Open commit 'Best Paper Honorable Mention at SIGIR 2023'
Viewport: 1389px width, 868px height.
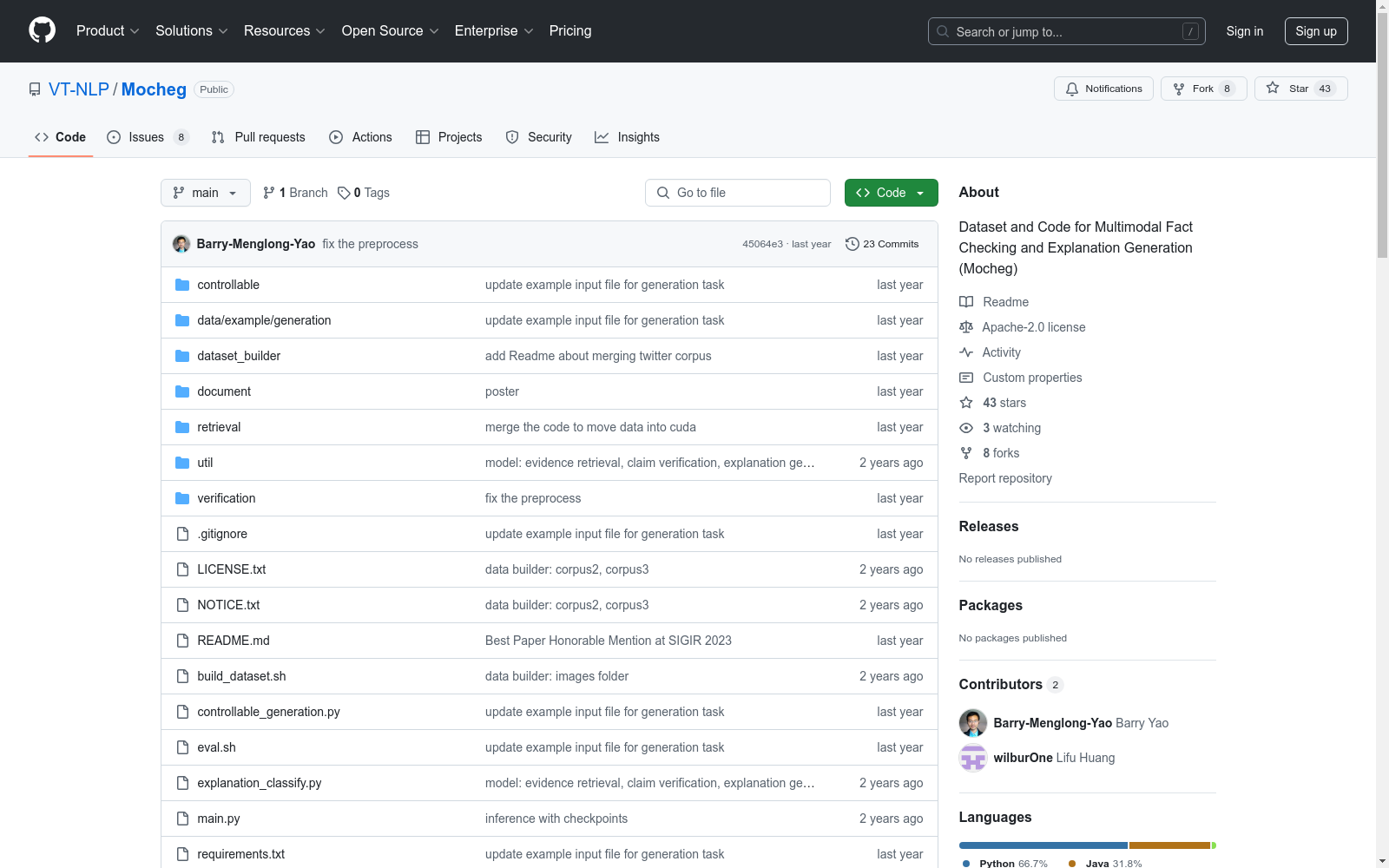[x=609, y=641]
